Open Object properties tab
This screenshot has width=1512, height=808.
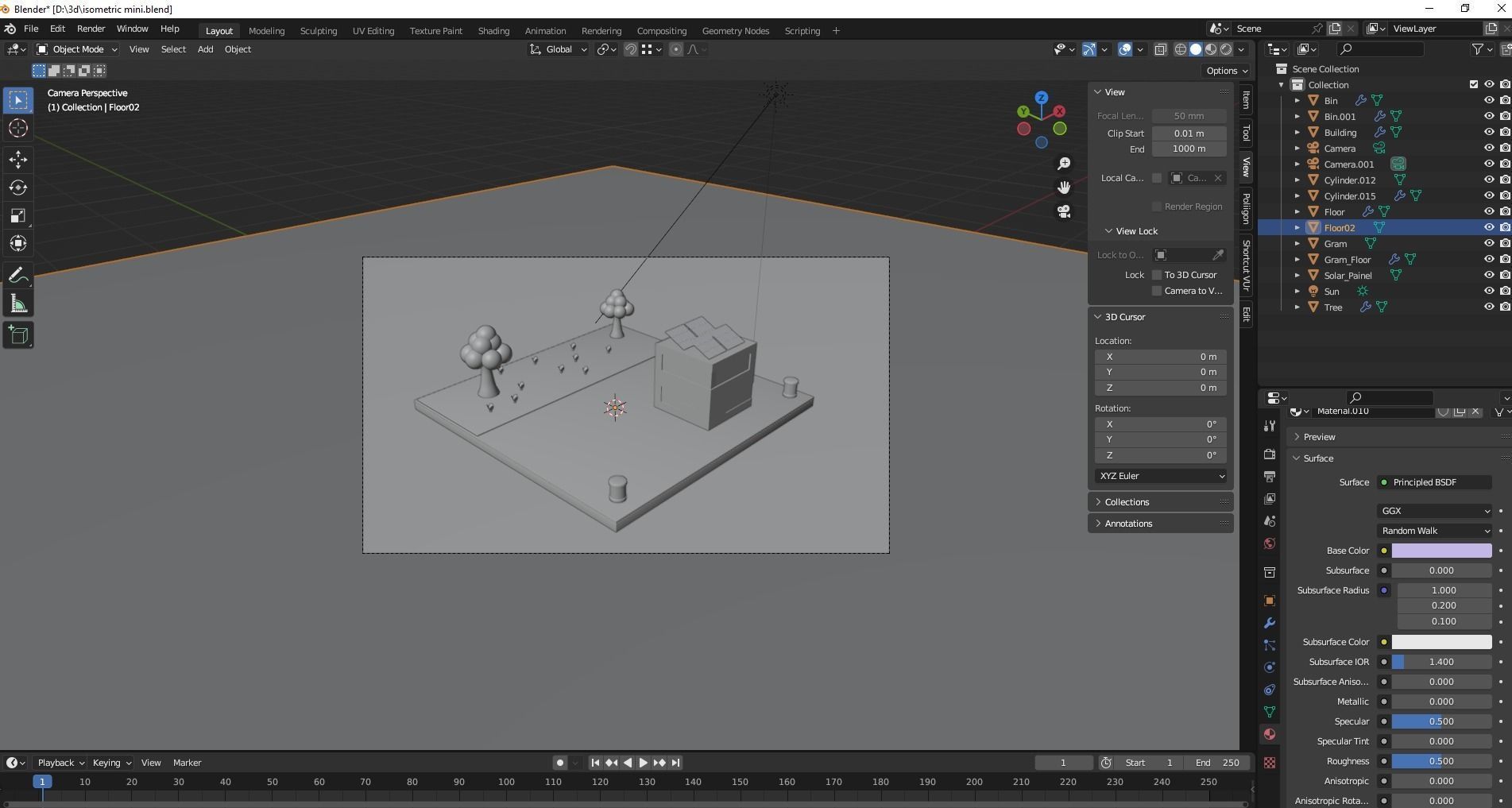click(x=1270, y=601)
